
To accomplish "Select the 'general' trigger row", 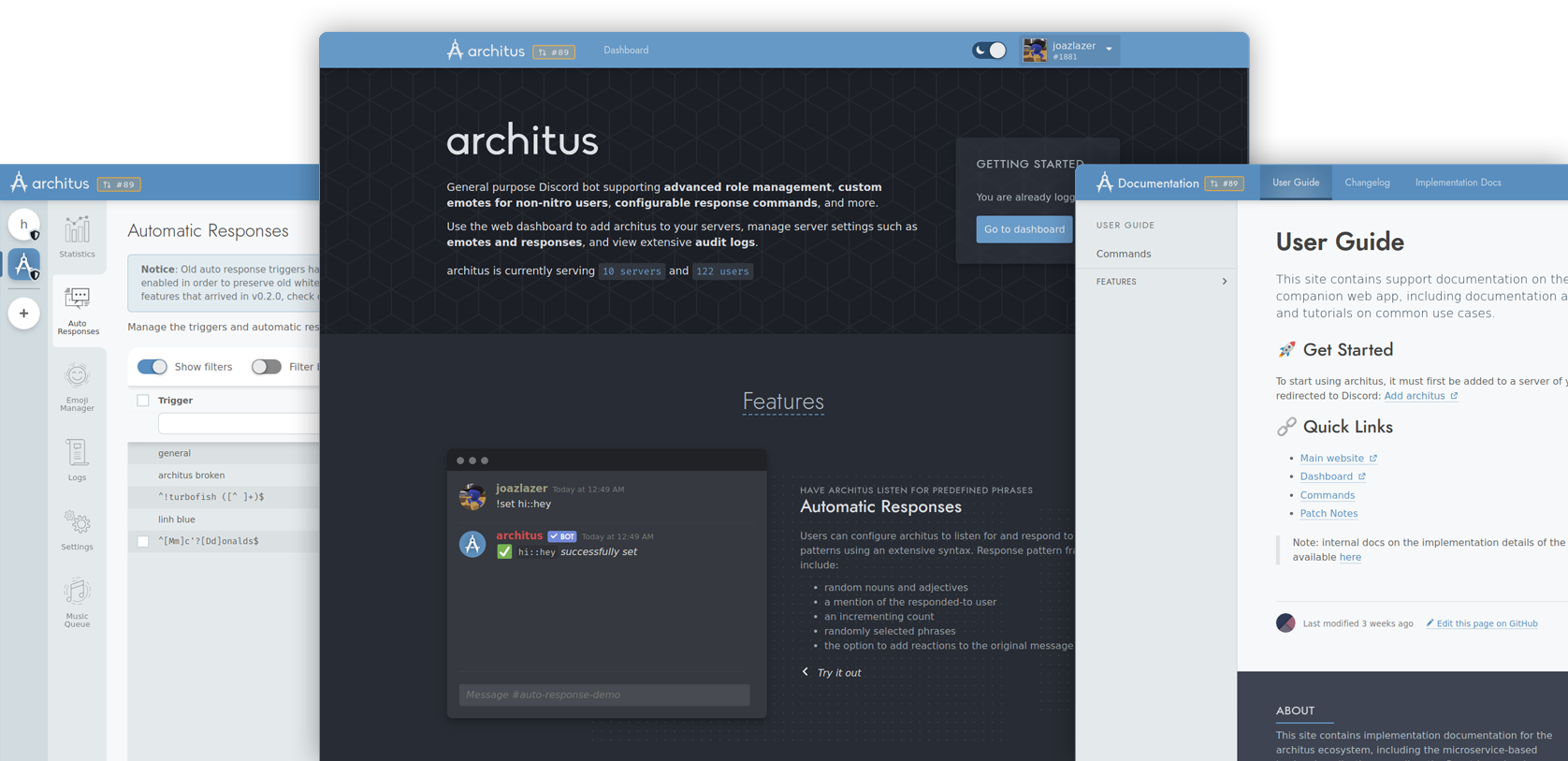I will [224, 453].
